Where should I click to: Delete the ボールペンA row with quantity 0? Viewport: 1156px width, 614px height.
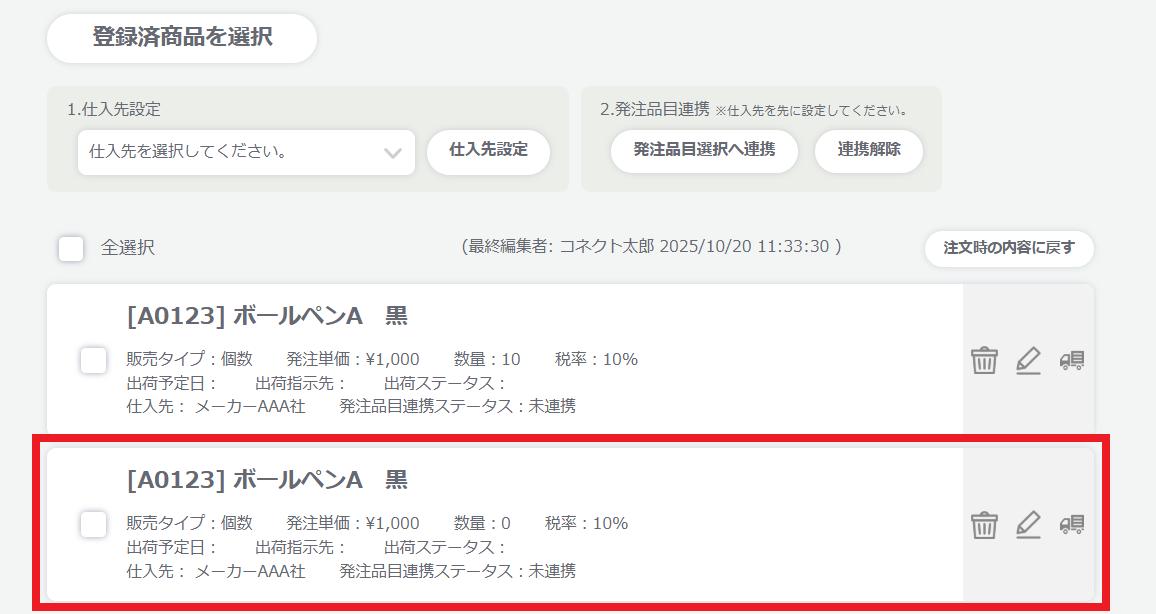coord(984,525)
